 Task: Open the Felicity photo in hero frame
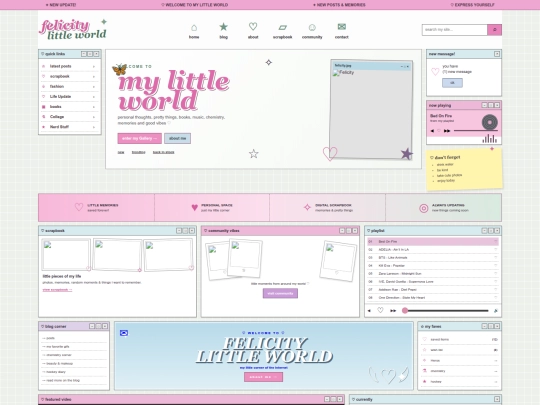[371, 113]
